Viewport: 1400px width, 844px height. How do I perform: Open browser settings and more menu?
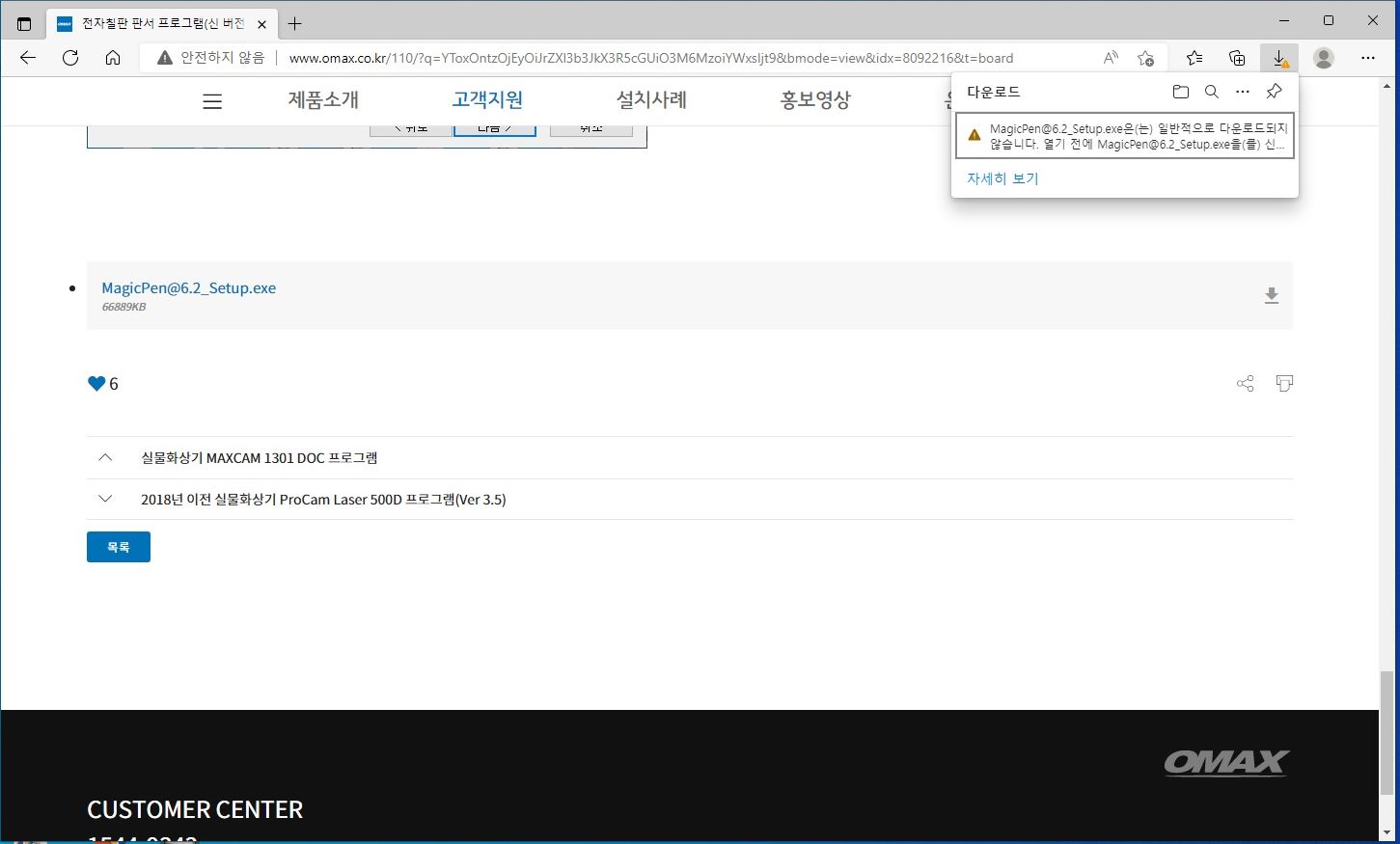click(x=1367, y=58)
